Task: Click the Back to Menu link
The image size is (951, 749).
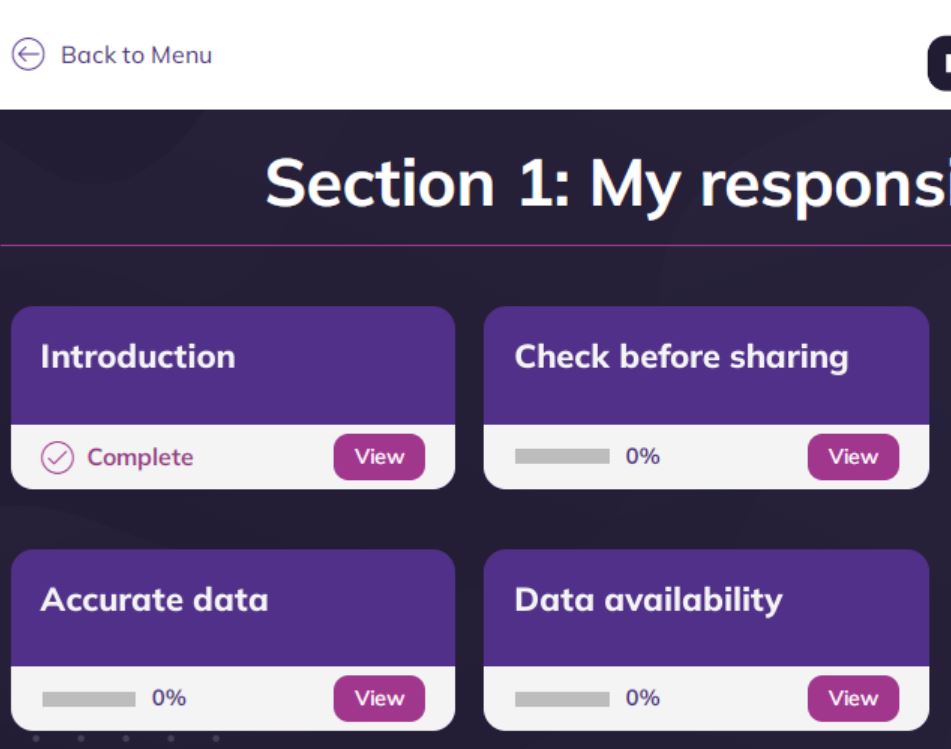Action: pos(136,54)
